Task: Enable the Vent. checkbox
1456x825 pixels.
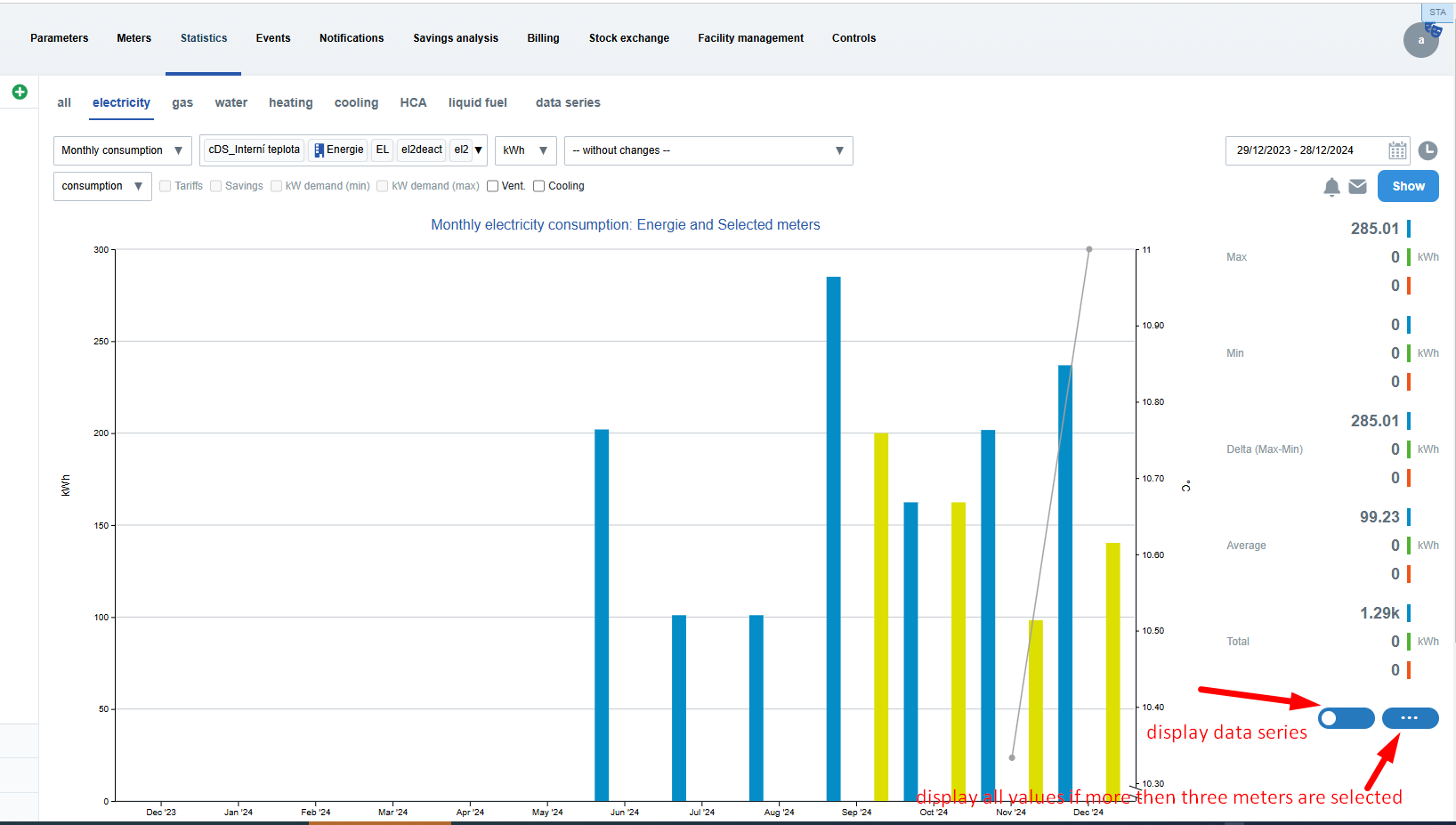Action: (x=493, y=186)
